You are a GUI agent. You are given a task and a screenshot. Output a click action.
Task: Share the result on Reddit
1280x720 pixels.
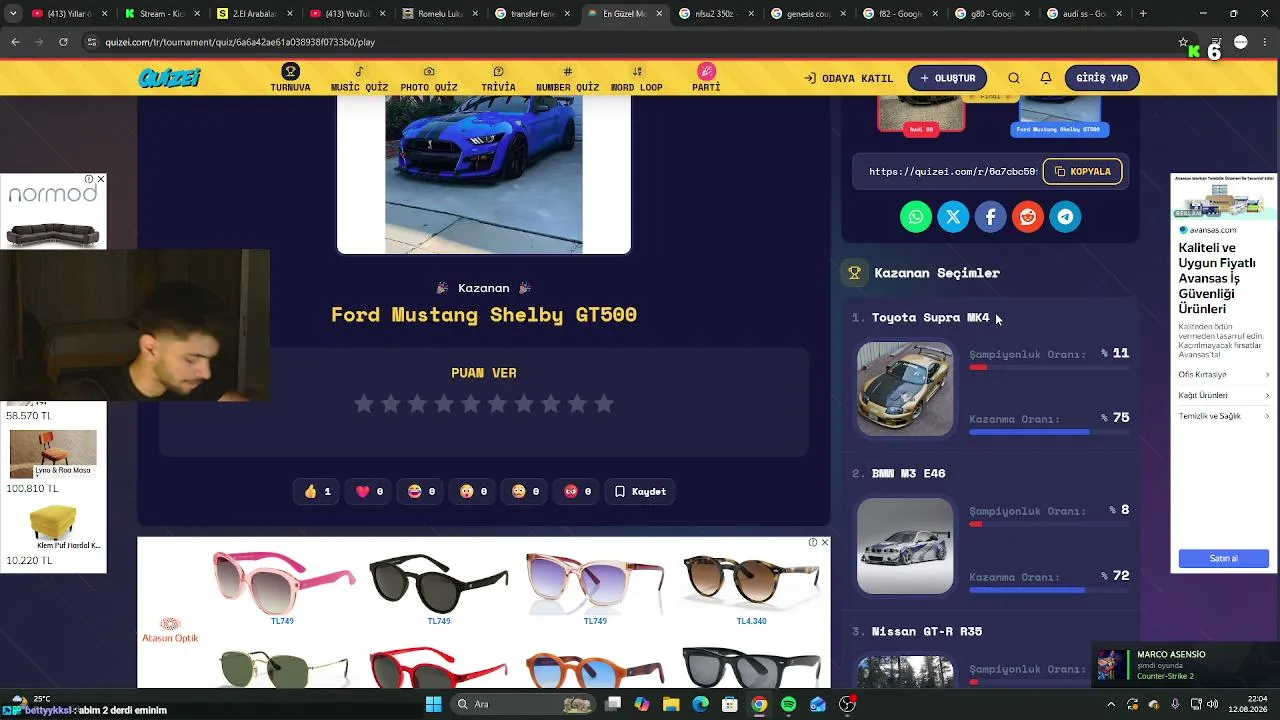[x=1028, y=217]
